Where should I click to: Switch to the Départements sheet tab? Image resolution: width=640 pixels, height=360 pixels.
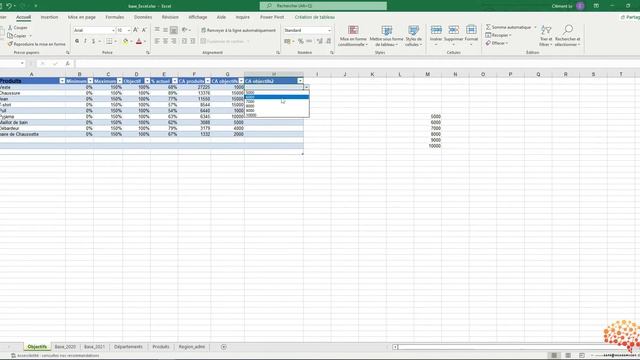click(128, 347)
